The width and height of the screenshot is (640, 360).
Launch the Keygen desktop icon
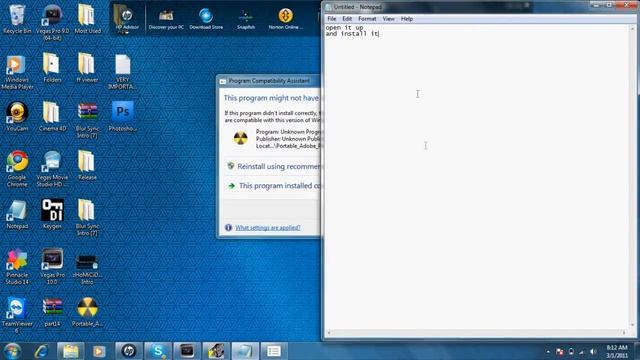pyautogui.click(x=52, y=215)
